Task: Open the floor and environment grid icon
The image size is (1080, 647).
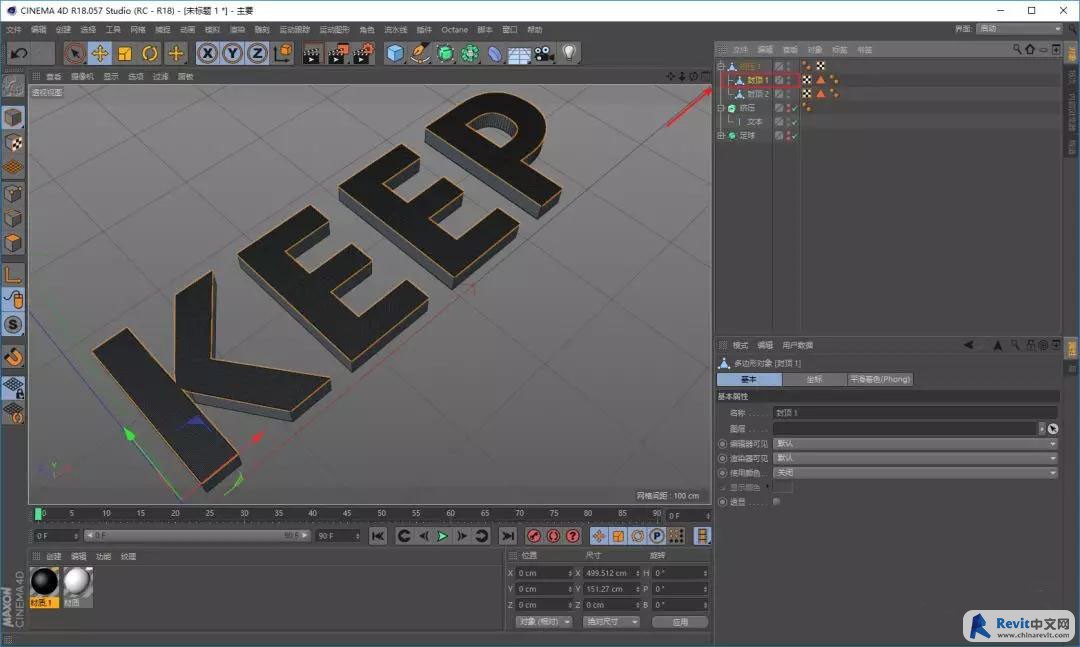Action: click(x=519, y=54)
